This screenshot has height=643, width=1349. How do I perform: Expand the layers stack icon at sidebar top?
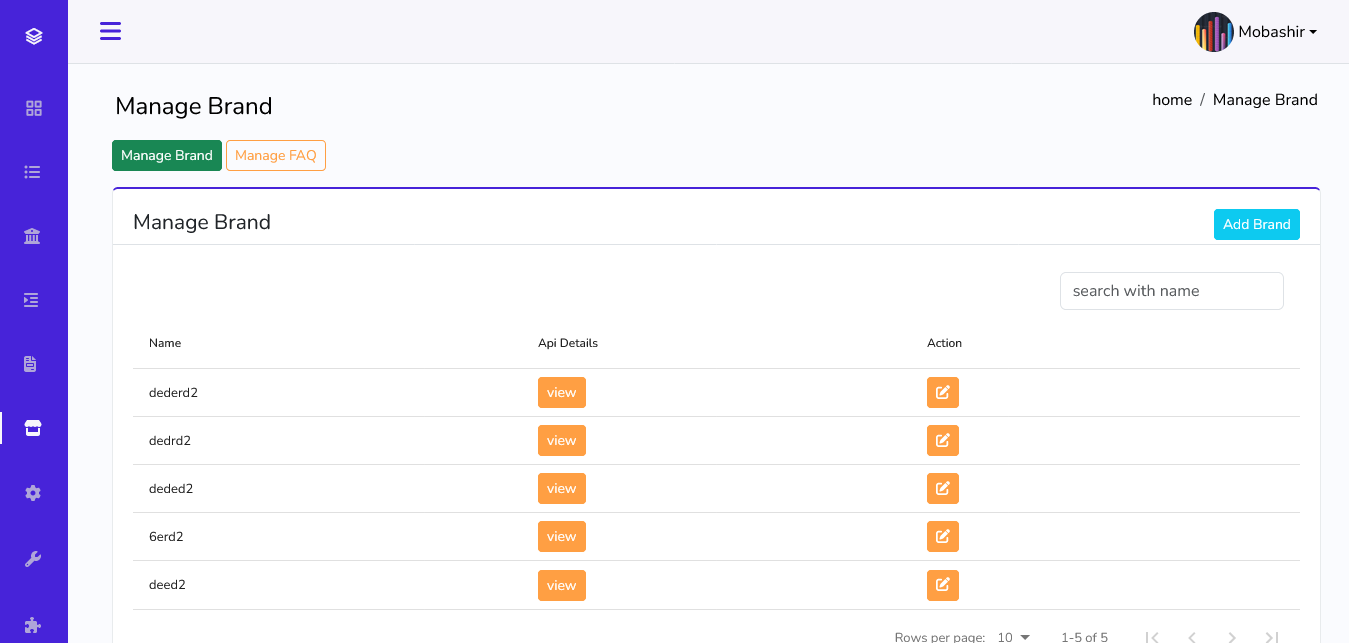point(33,35)
